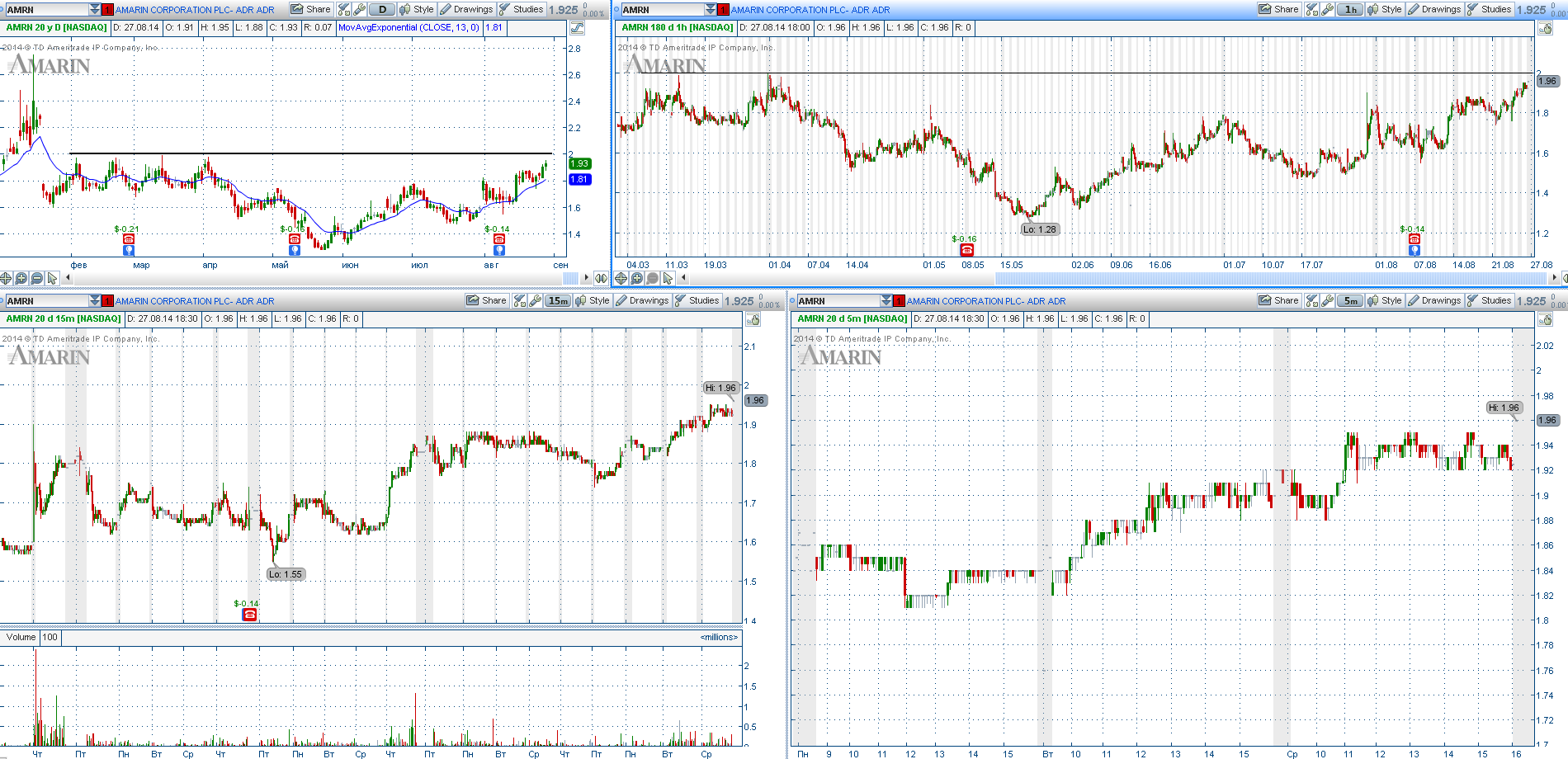Screen dimensions: 1568x759
Task: Click zoom out under the daily chart
Action: point(37,278)
